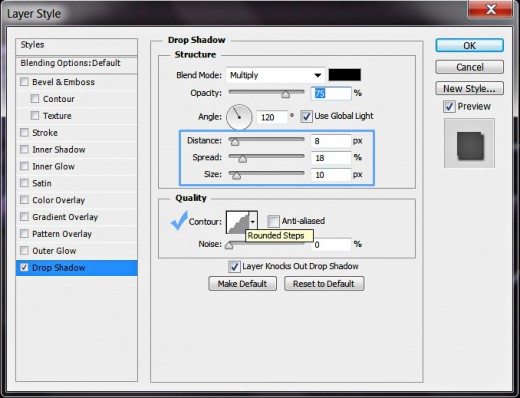Toggle the Preview checkbox

(449, 107)
